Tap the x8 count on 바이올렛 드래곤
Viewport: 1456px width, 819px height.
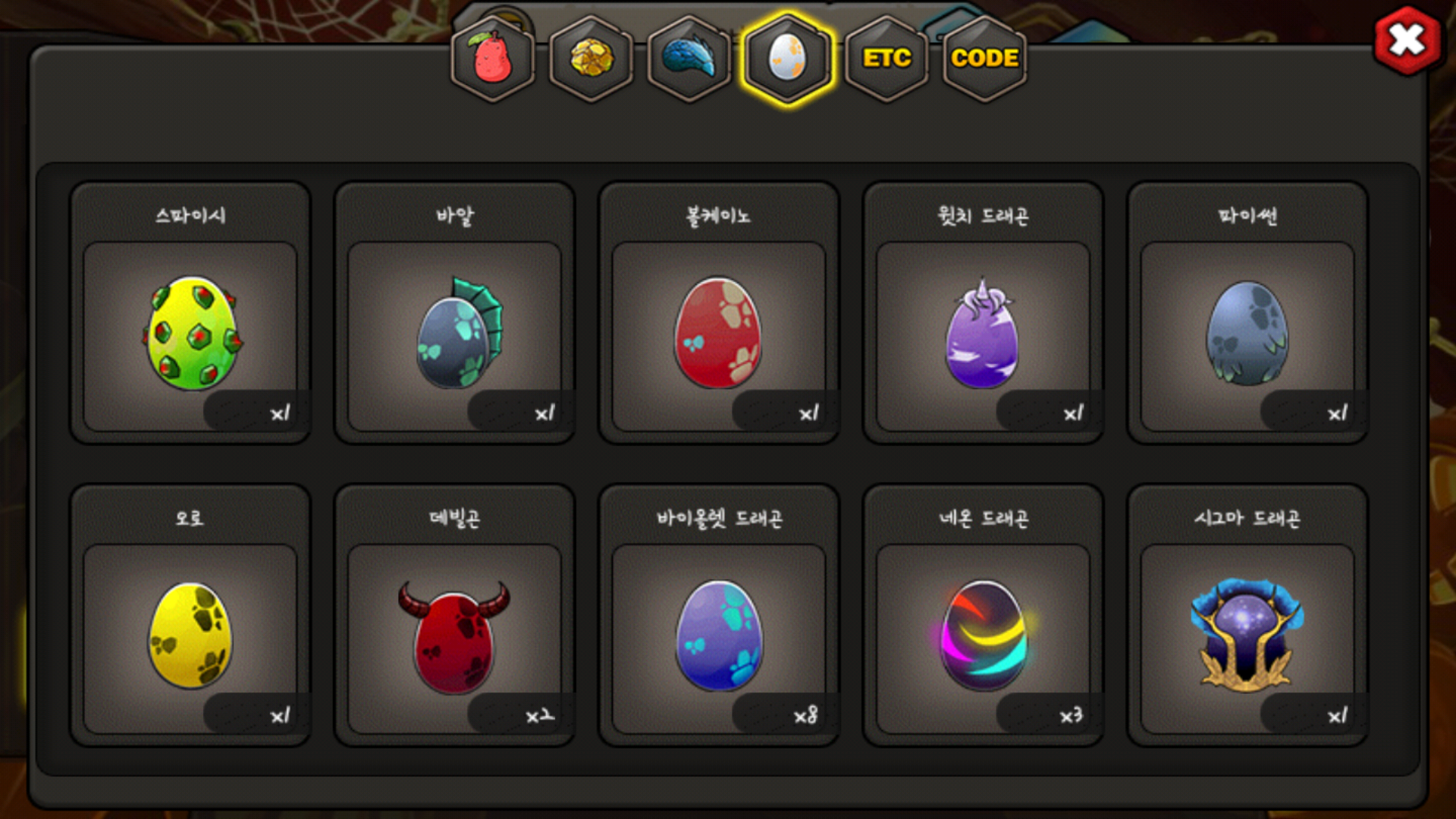pyautogui.click(x=805, y=715)
